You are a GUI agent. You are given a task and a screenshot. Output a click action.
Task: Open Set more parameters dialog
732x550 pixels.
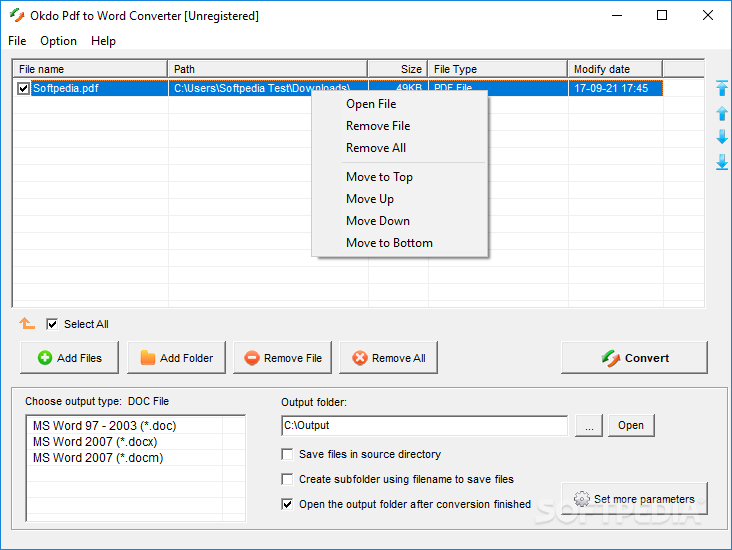point(634,499)
